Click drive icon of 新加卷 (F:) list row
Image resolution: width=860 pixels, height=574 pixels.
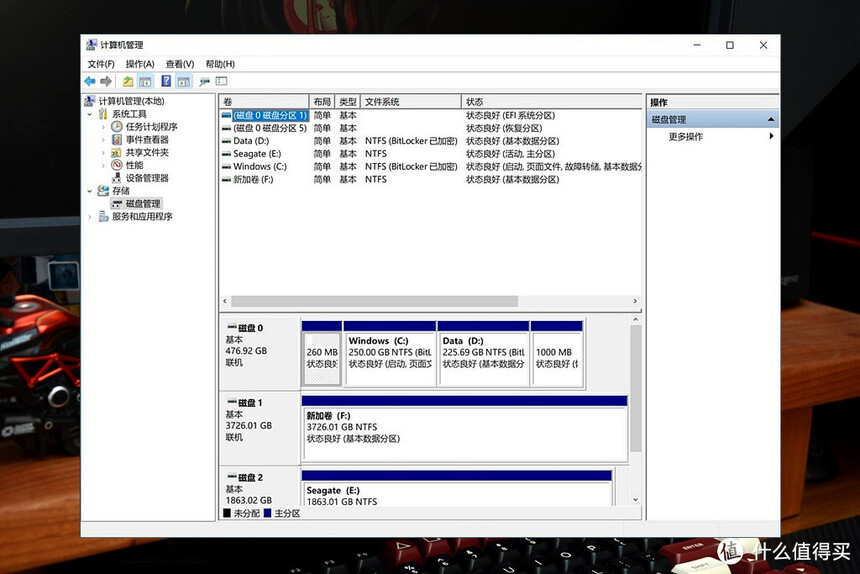[x=227, y=179]
